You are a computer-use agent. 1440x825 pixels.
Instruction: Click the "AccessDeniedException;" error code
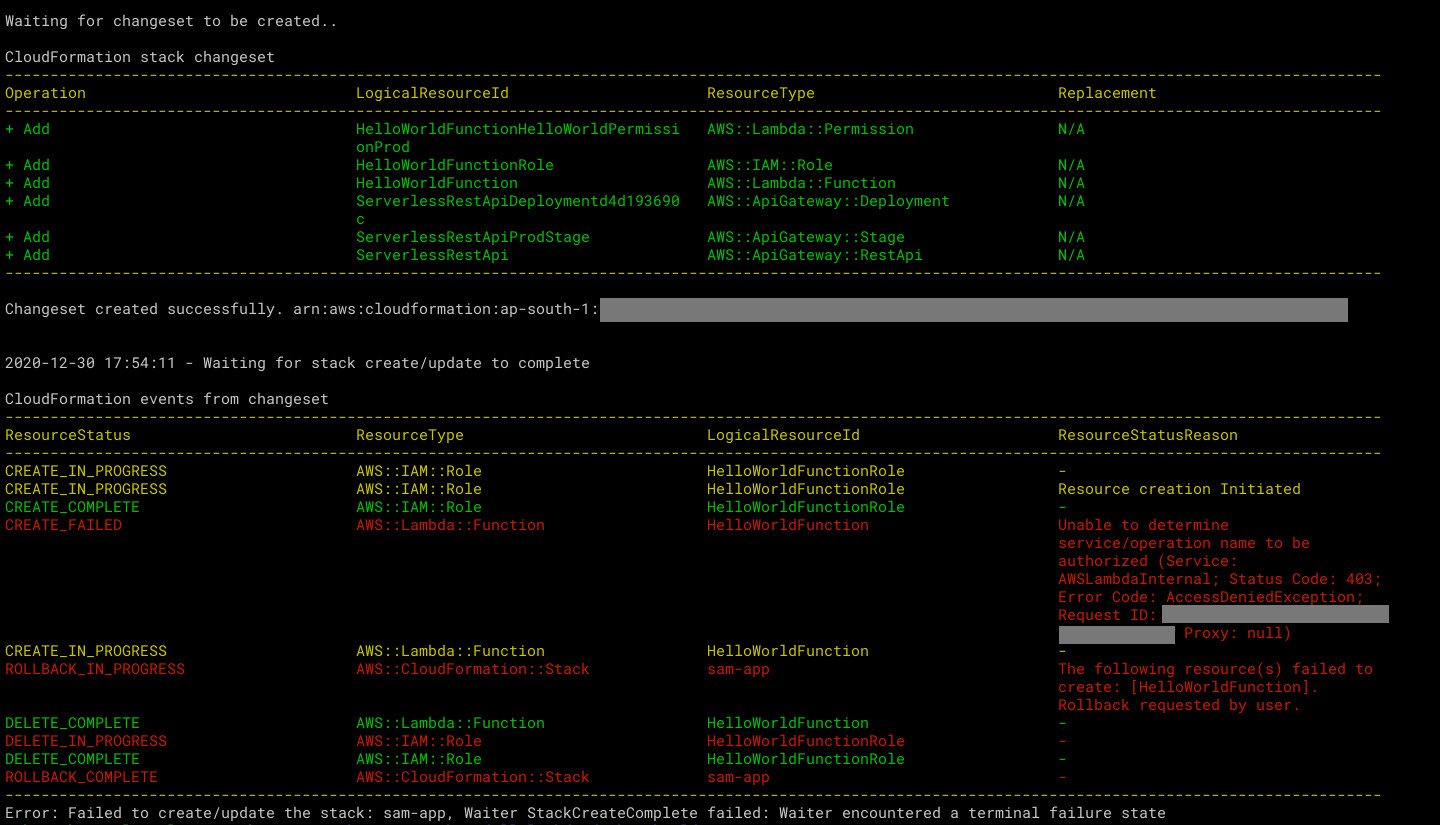1265,597
